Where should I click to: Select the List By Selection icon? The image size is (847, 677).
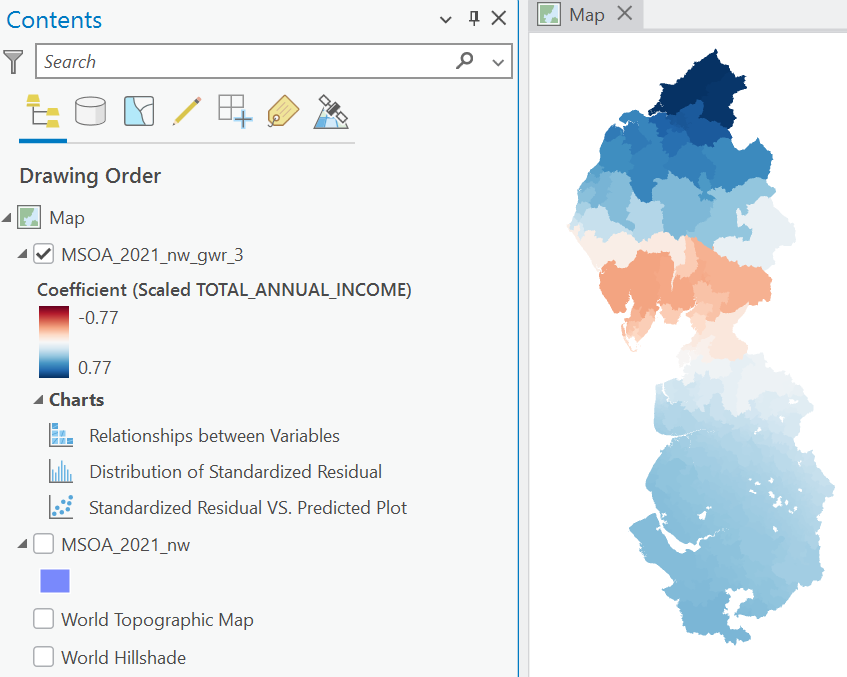(139, 111)
